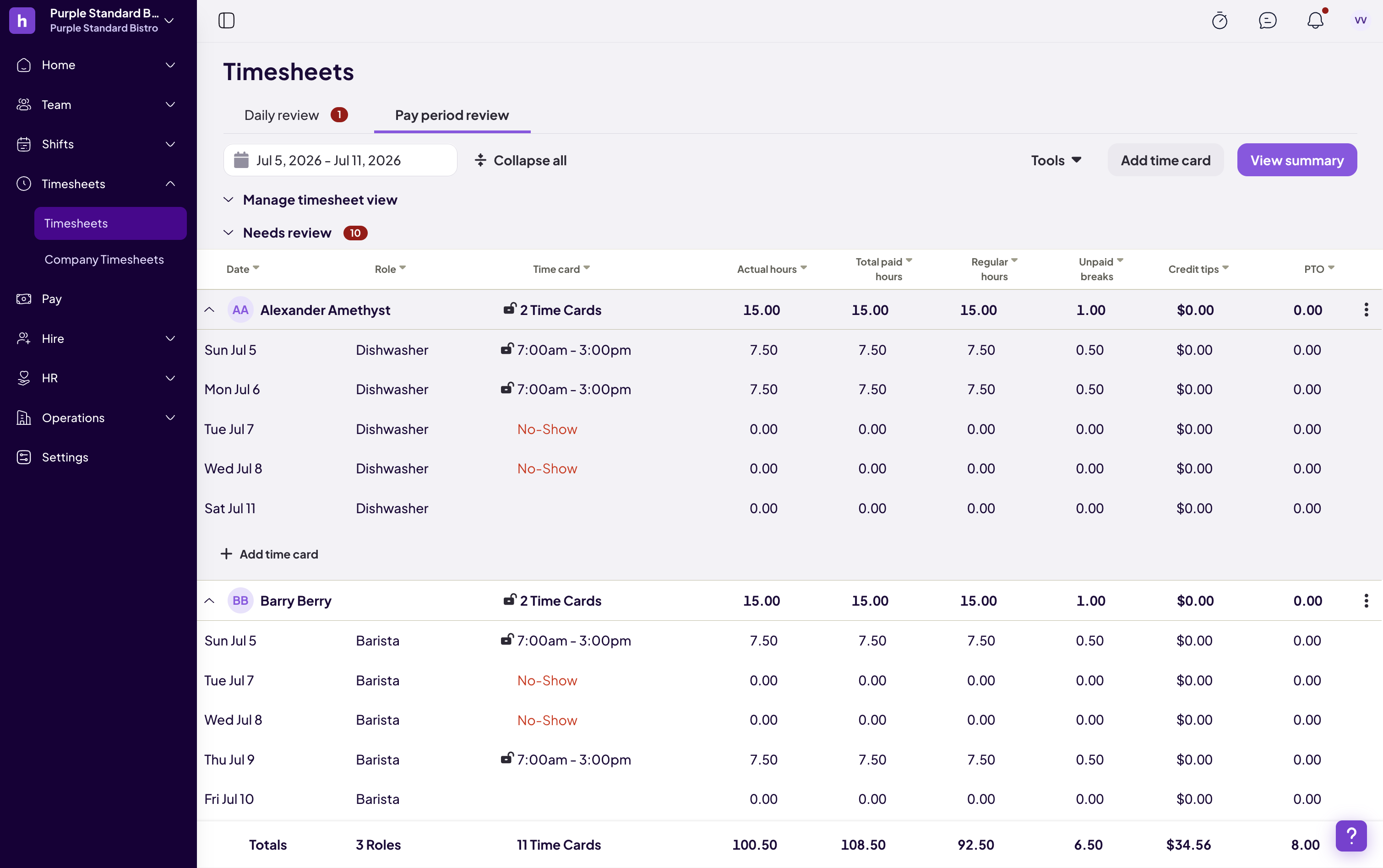Expand Manage timesheet view section
This screenshot has height=868, width=1383.
coord(228,200)
